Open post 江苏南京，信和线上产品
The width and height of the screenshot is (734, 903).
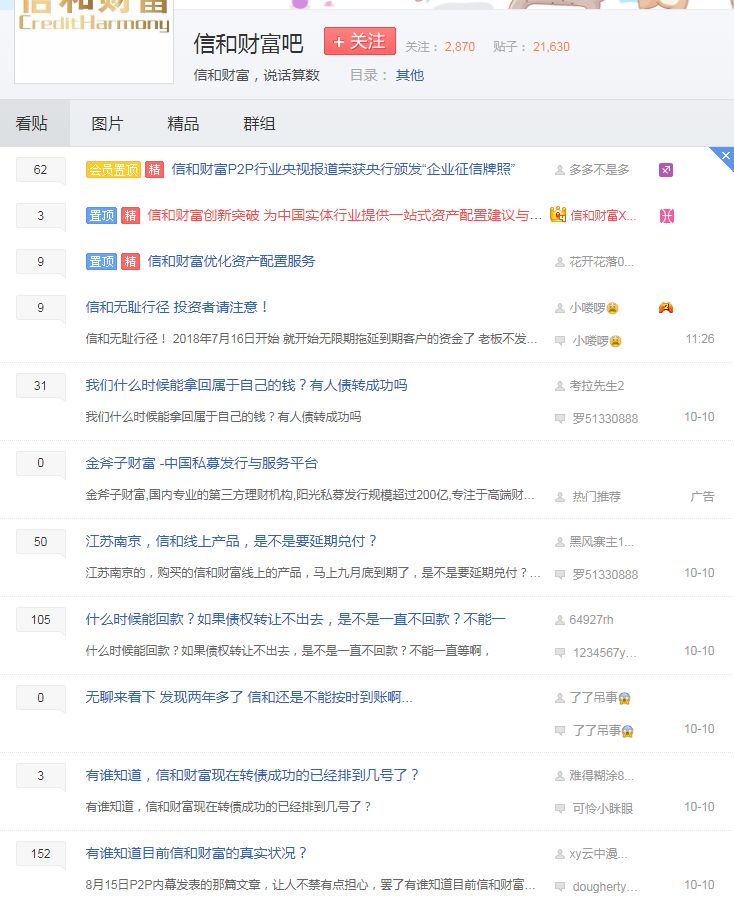[231, 541]
